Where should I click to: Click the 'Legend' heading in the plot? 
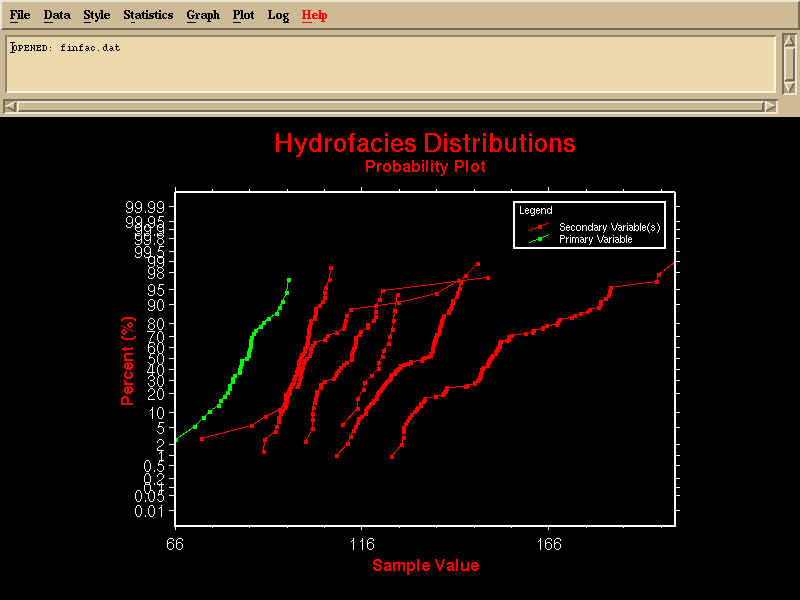point(536,210)
